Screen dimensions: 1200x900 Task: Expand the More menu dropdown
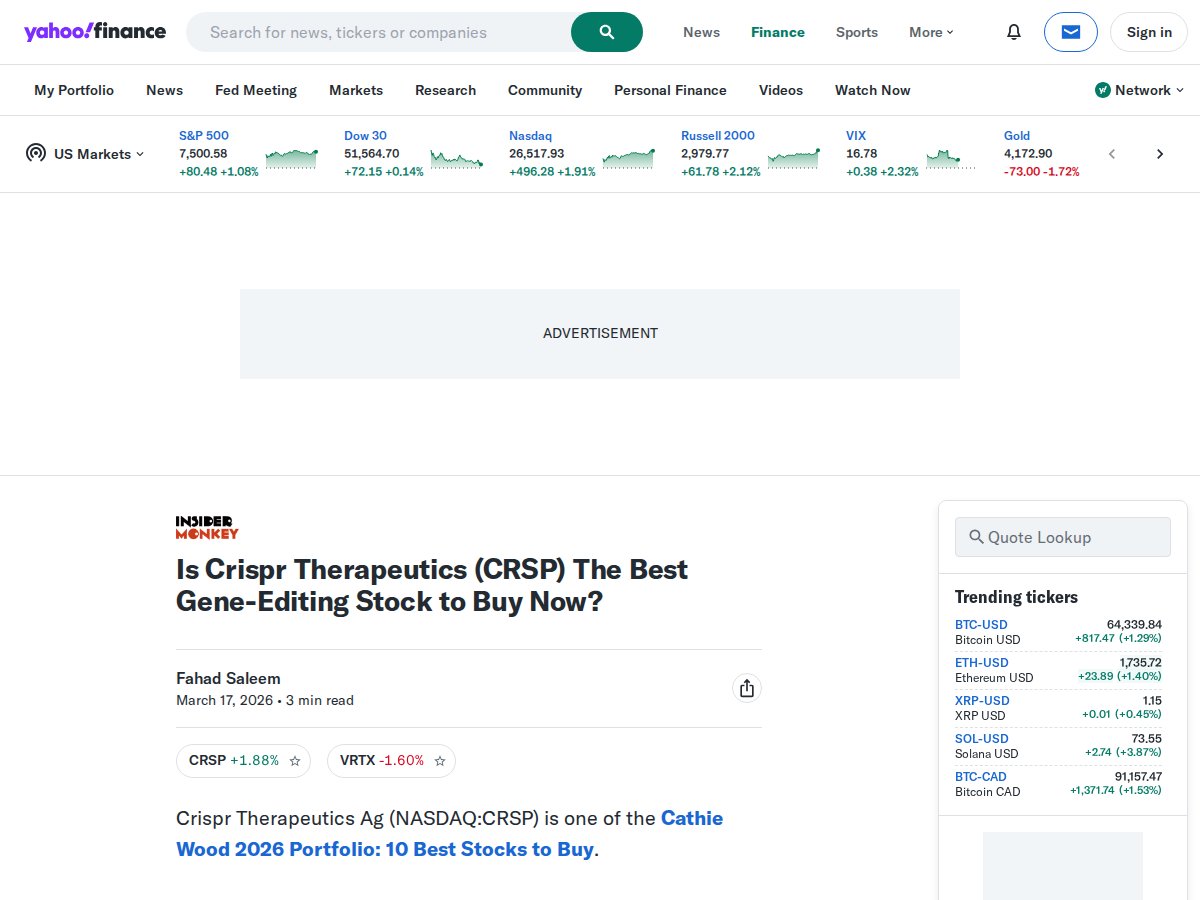931,32
